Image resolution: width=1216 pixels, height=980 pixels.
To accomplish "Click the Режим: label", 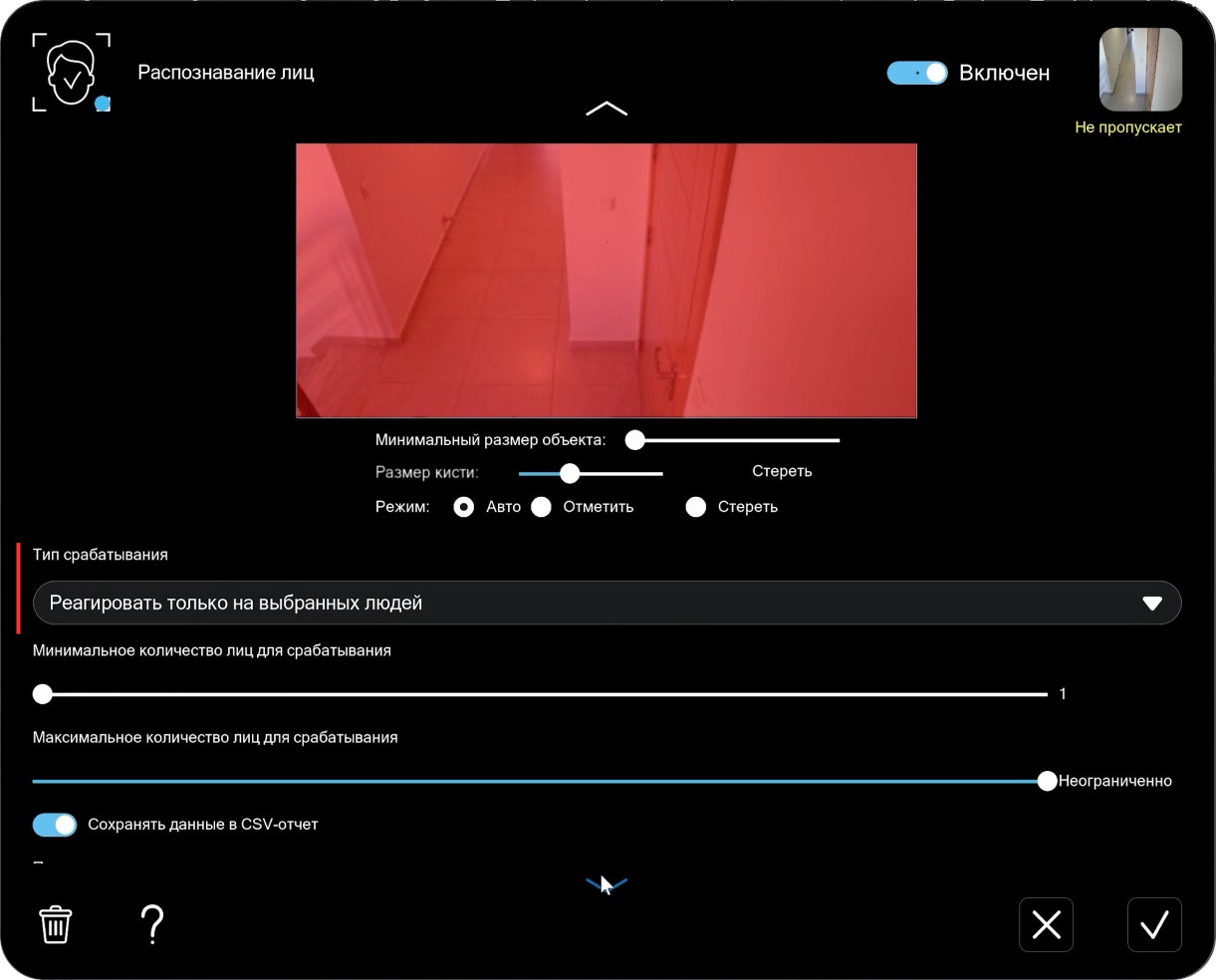I will point(402,507).
